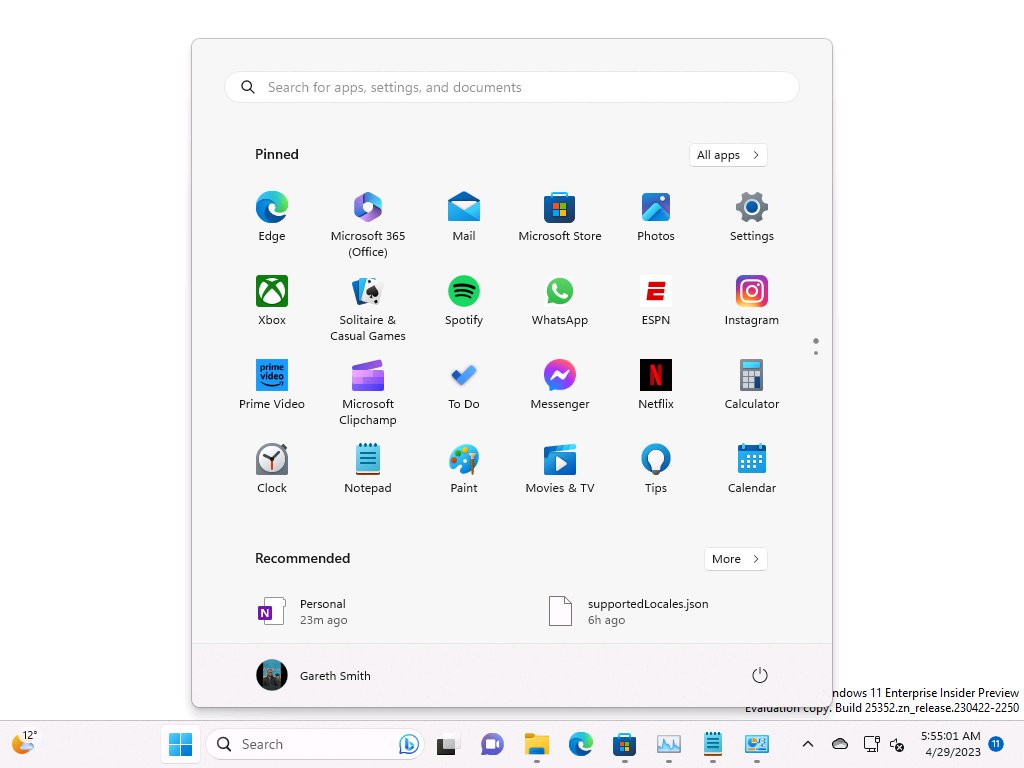
Task: Launch Paint
Action: pyautogui.click(x=464, y=469)
